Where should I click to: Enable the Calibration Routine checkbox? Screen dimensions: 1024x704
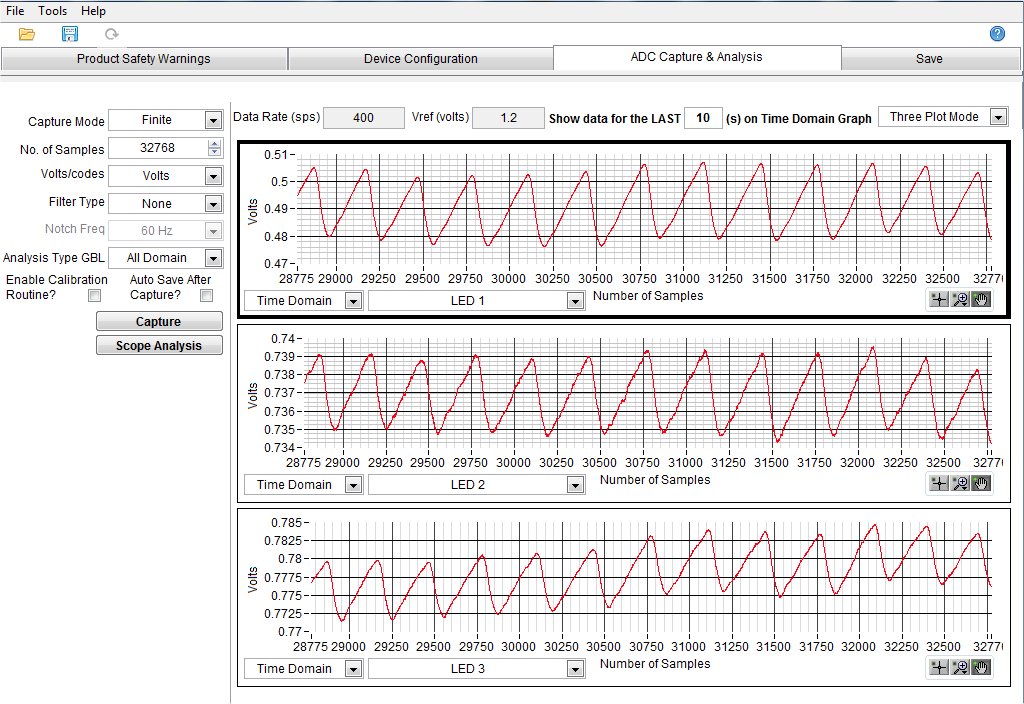94,296
